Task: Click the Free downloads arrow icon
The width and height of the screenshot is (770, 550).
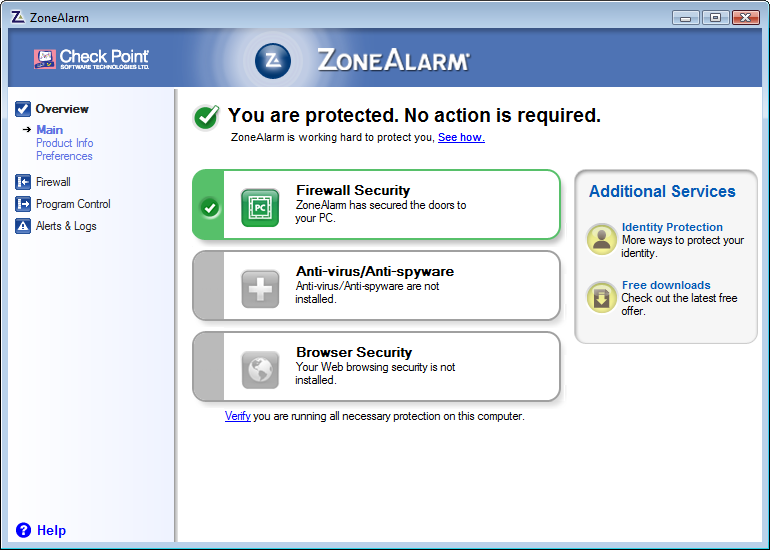Action: point(602,297)
